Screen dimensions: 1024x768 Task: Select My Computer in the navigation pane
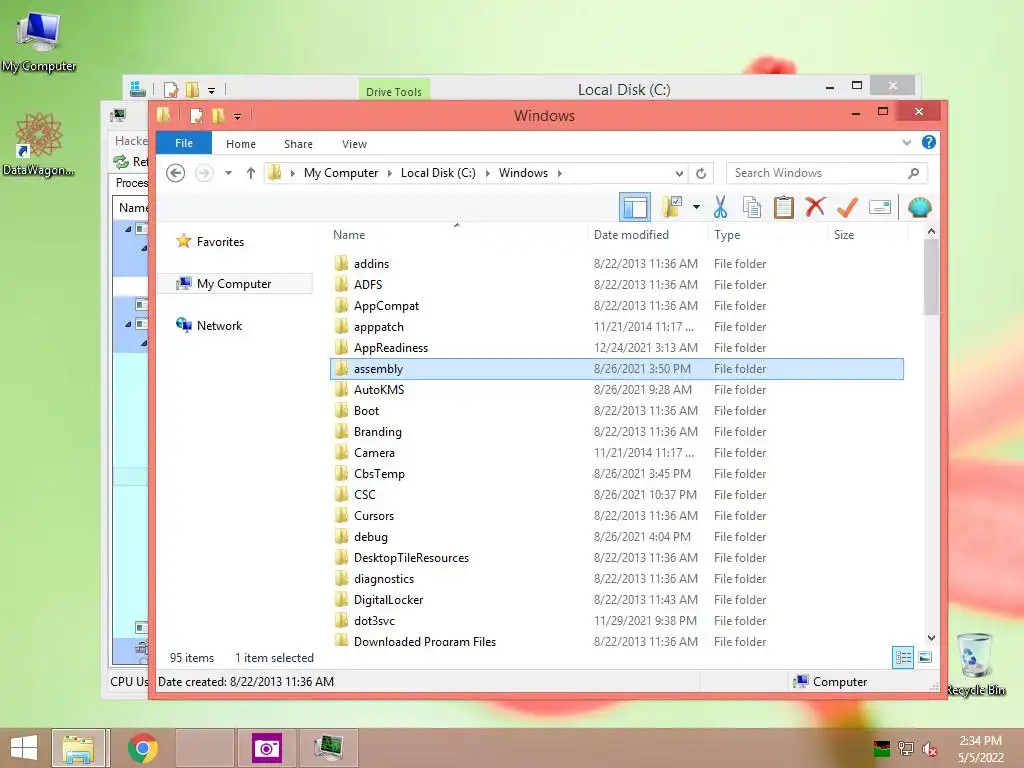234,284
